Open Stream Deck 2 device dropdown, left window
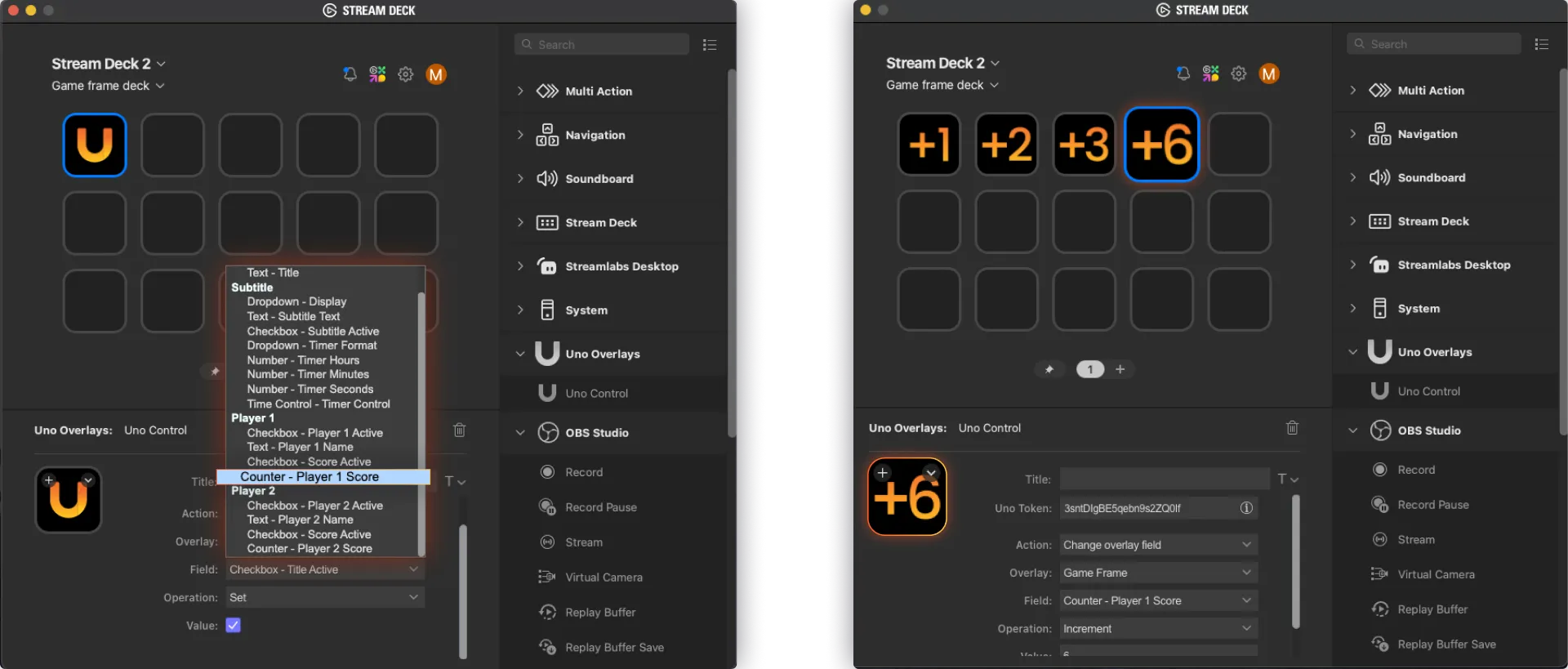The width and height of the screenshot is (1568, 669). point(108,64)
